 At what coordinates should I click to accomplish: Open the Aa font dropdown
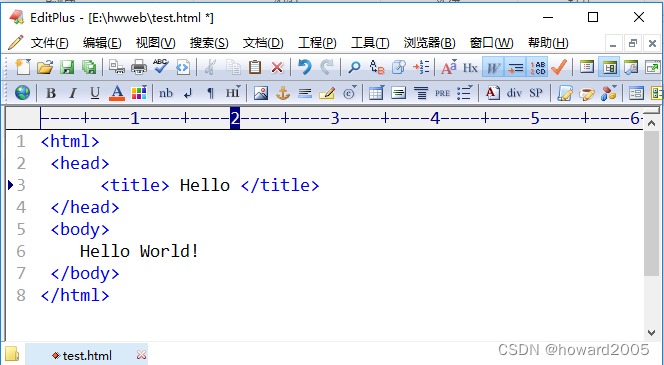click(x=448, y=67)
